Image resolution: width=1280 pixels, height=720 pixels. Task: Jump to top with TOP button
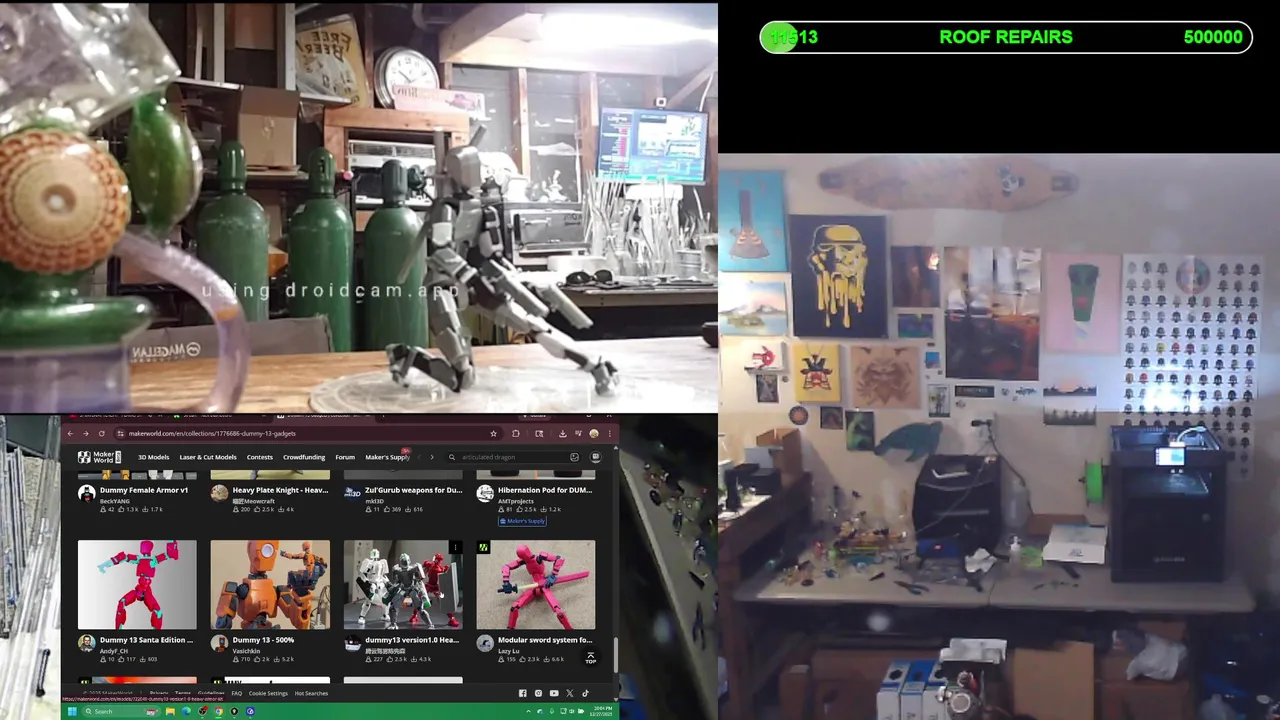pos(590,658)
